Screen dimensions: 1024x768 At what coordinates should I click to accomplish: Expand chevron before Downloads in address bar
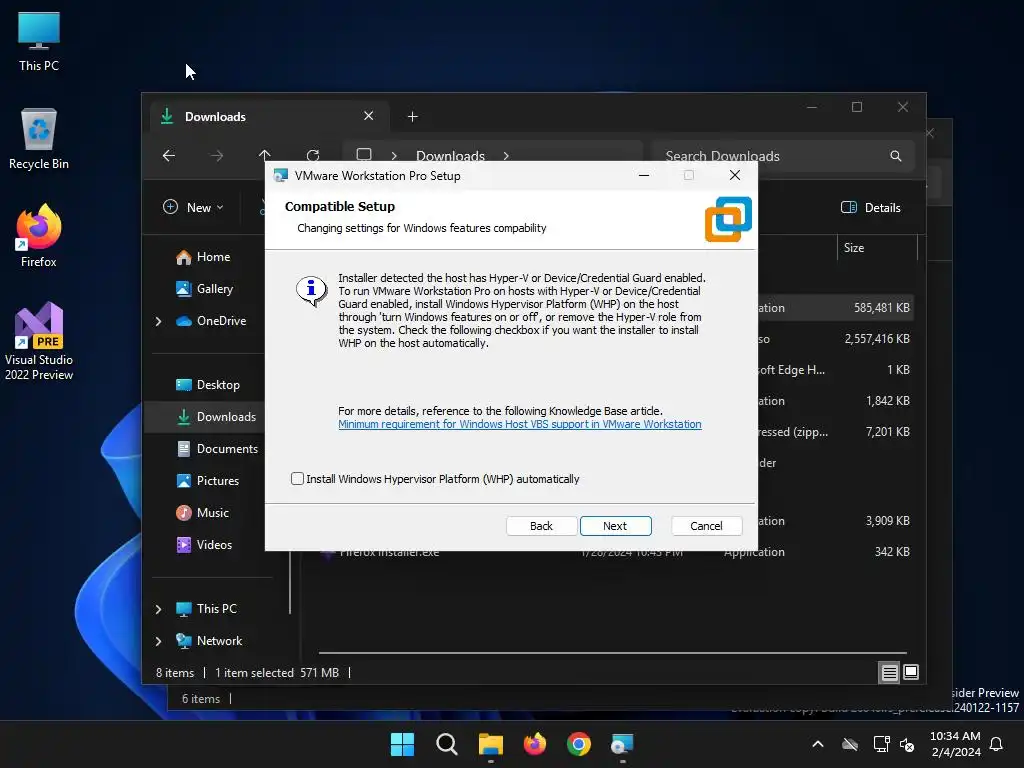(x=394, y=156)
